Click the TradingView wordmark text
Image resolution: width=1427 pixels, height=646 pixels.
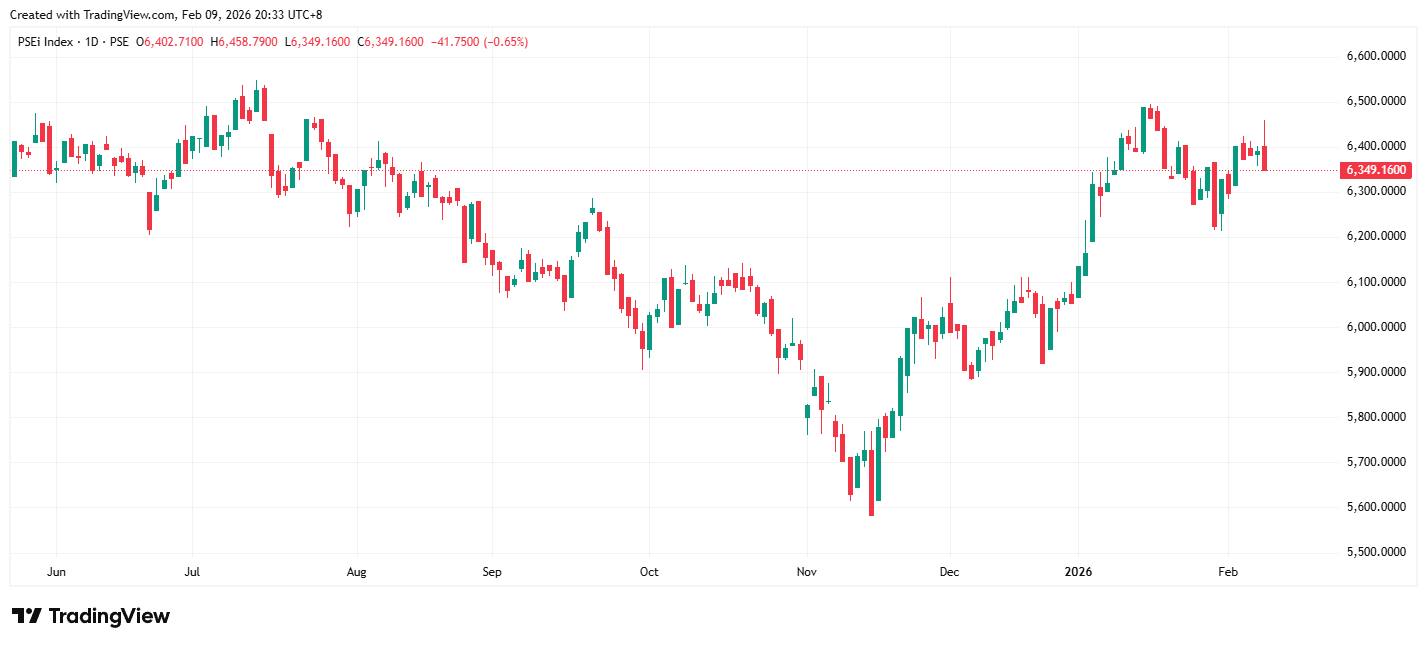[x=108, y=616]
